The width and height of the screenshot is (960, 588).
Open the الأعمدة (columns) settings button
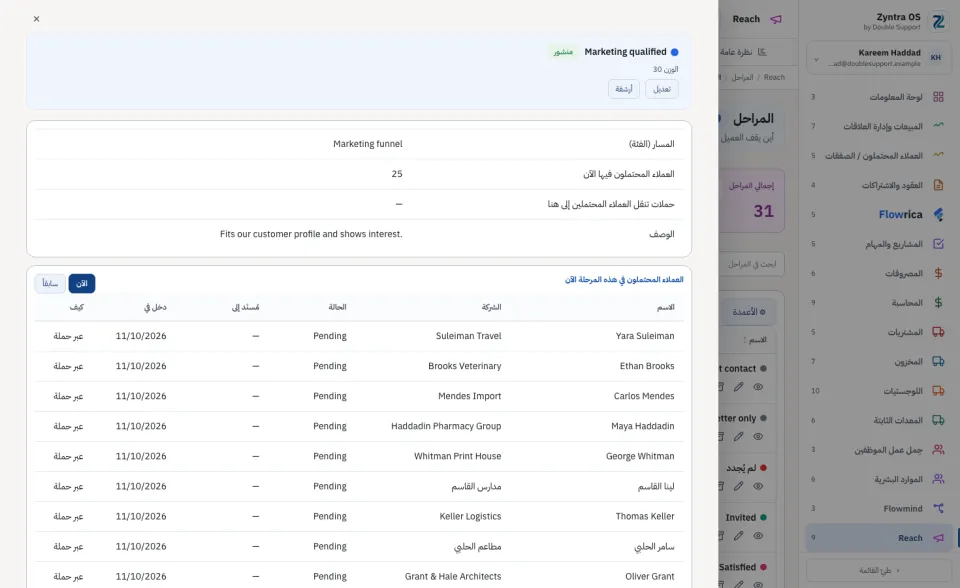(748, 312)
